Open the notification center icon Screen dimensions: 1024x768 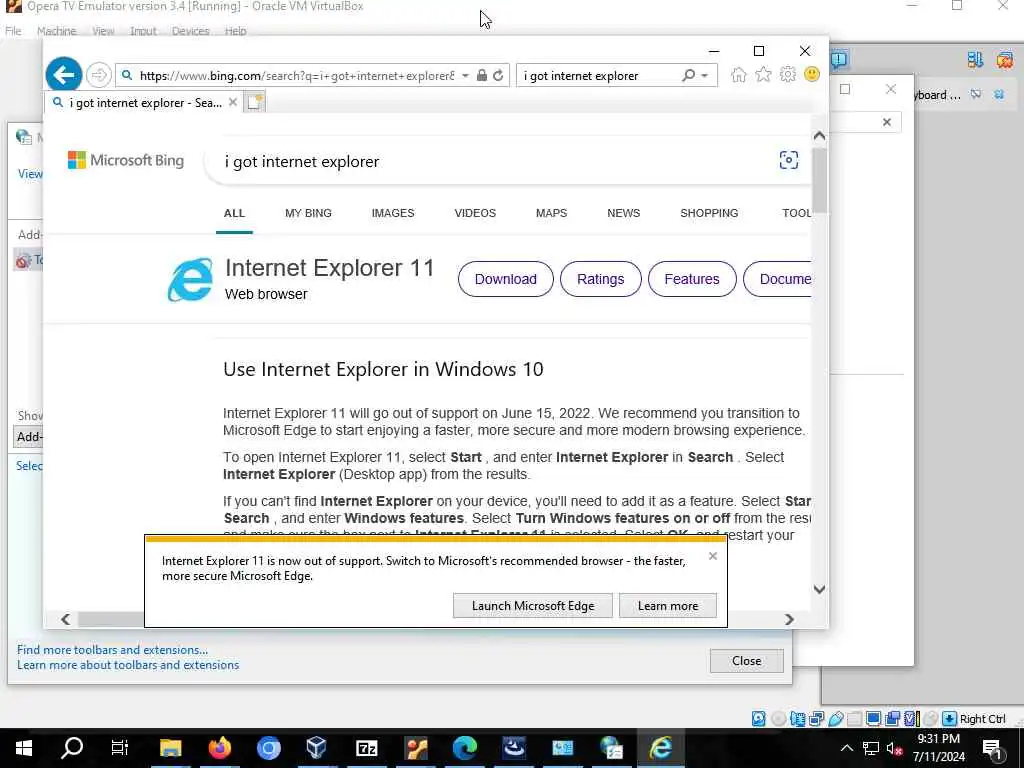click(x=992, y=749)
